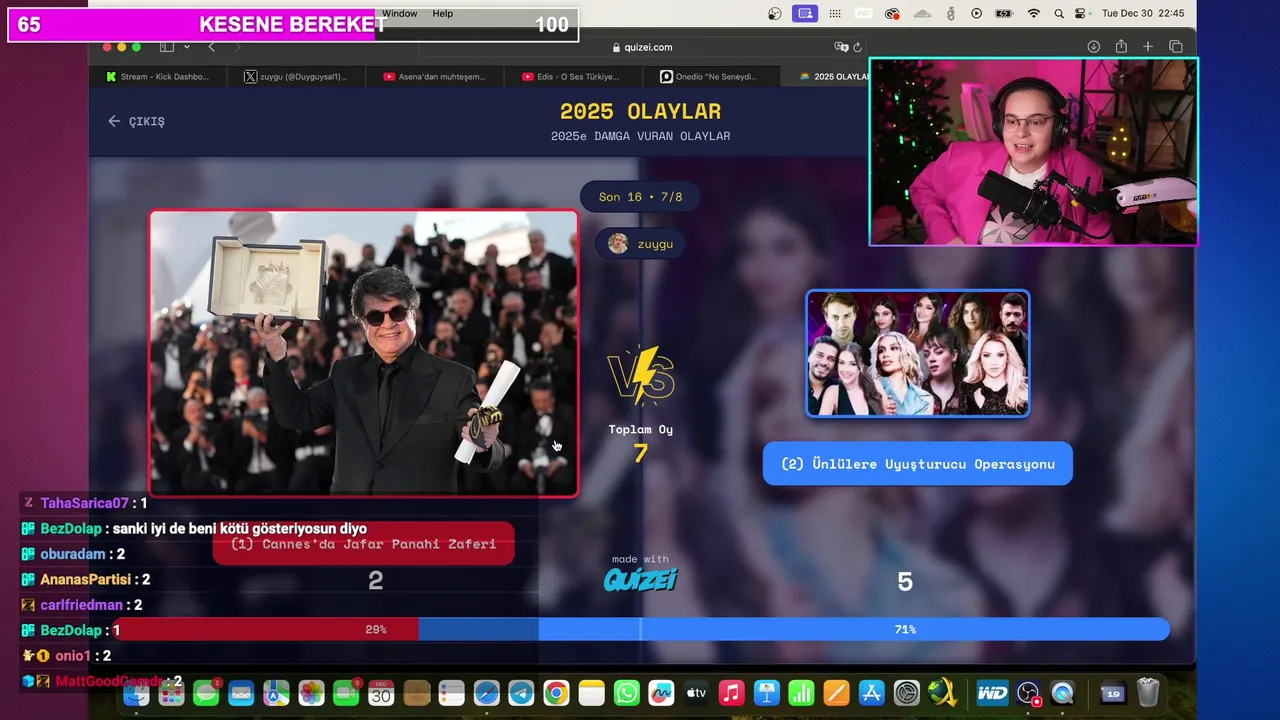Image resolution: width=1280 pixels, height=720 pixels.
Task: Reload the page with refresh icon
Action: [857, 47]
